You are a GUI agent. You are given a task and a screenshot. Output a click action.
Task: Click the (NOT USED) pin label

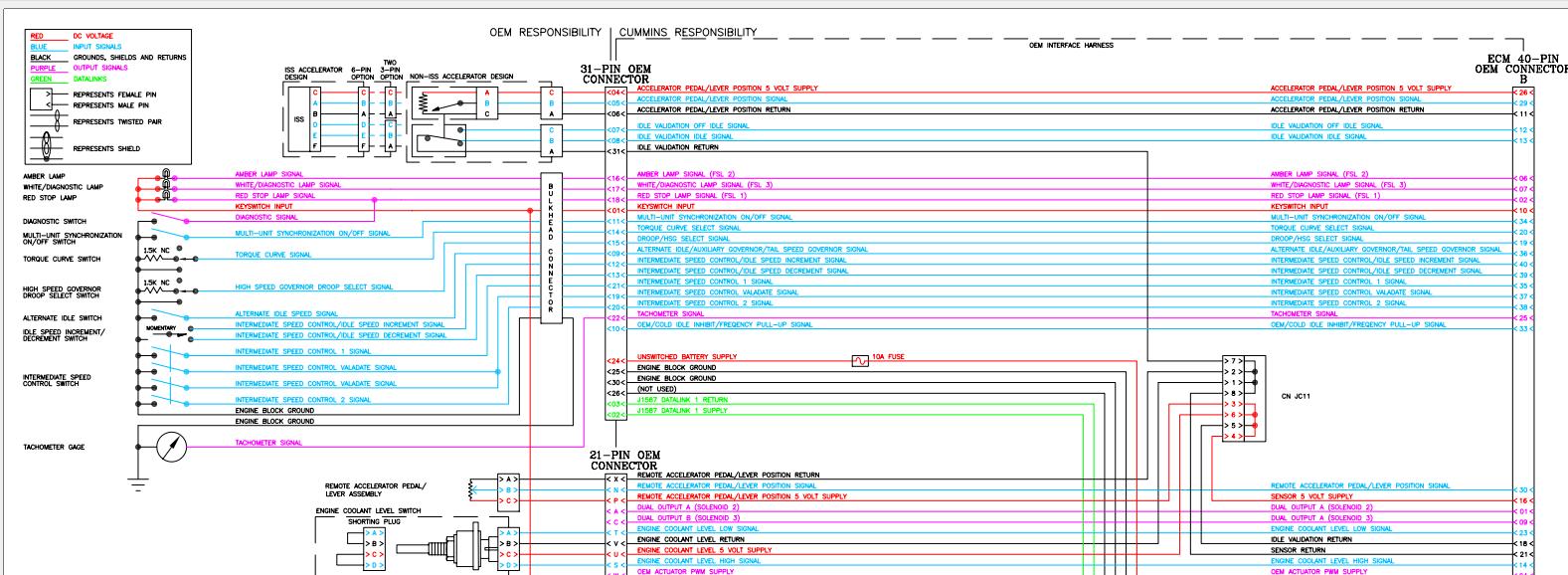[x=657, y=389]
